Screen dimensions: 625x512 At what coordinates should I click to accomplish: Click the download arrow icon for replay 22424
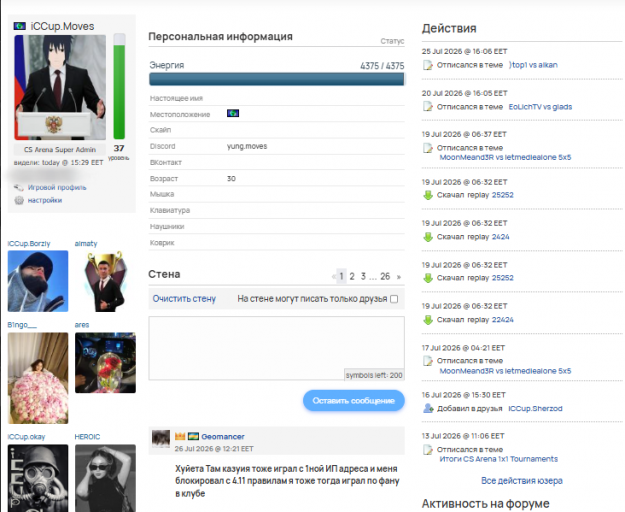coord(428,320)
